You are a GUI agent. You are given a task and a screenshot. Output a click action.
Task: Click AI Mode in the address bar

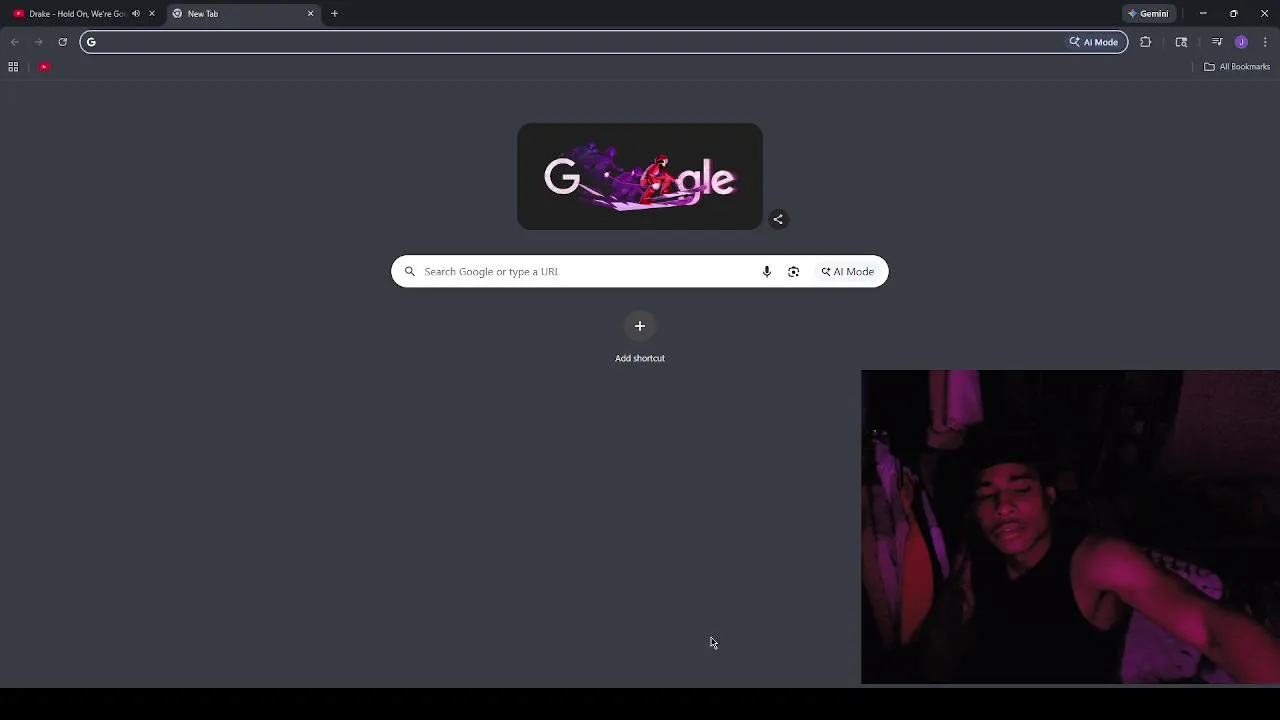tap(1094, 42)
